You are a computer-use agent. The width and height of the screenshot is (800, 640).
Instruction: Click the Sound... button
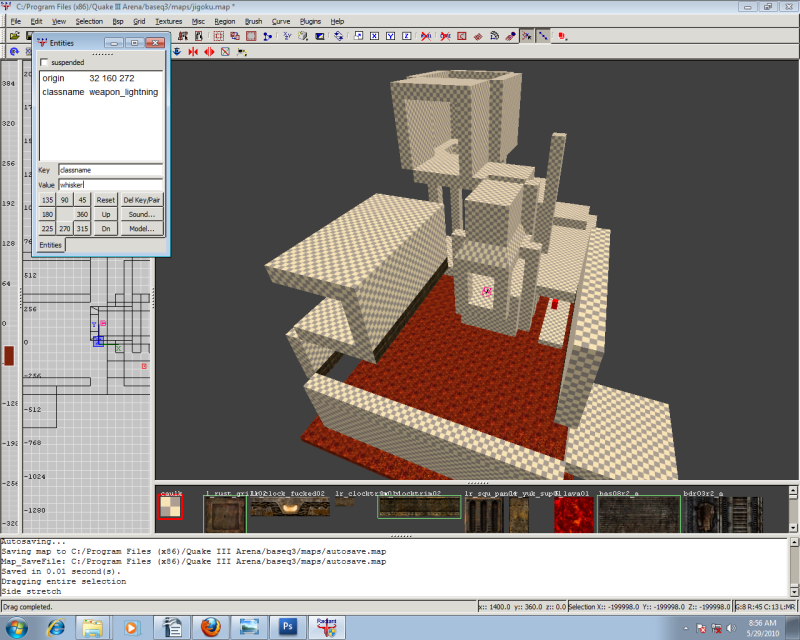[x=142, y=214]
